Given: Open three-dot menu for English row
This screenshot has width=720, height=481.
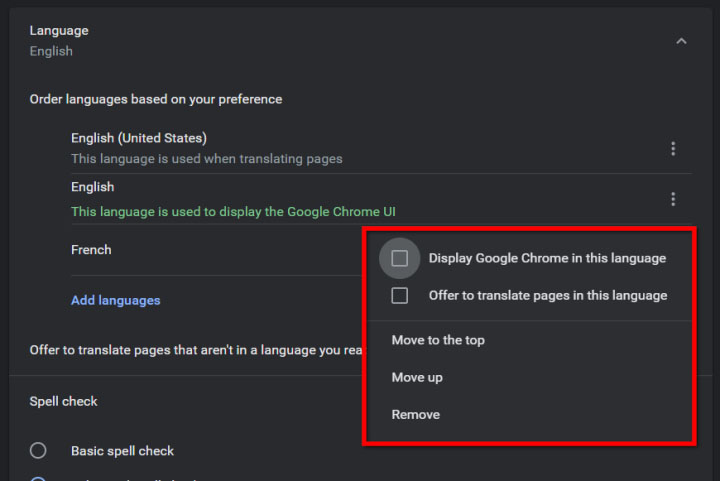Looking at the screenshot, I should point(673,199).
